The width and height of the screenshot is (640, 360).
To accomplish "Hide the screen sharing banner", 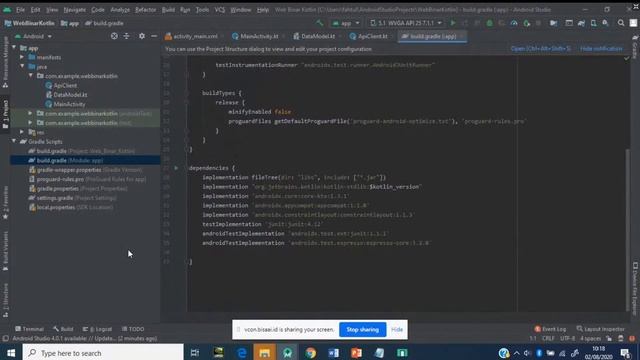I will point(397,329).
